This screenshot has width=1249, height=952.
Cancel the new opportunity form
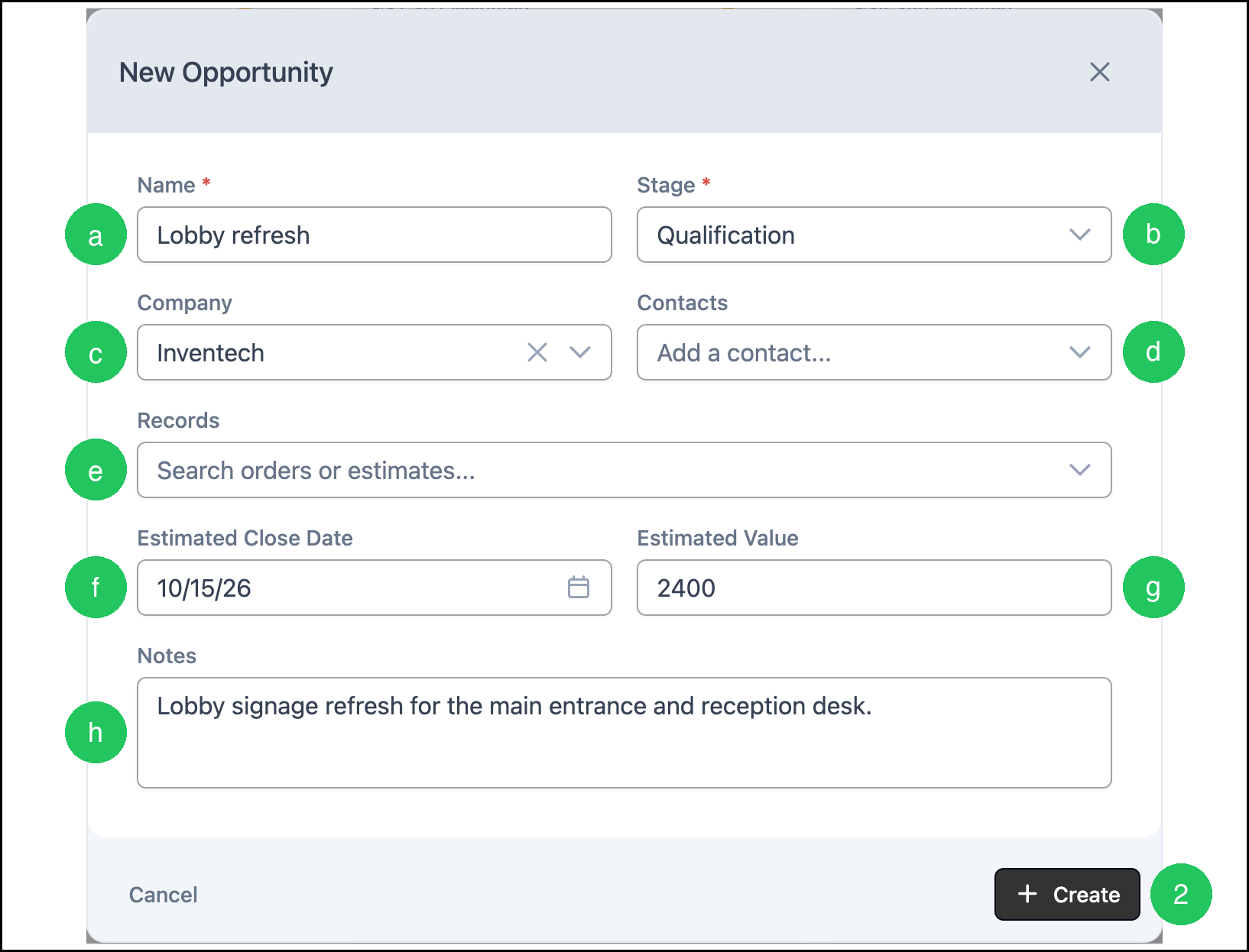[163, 895]
